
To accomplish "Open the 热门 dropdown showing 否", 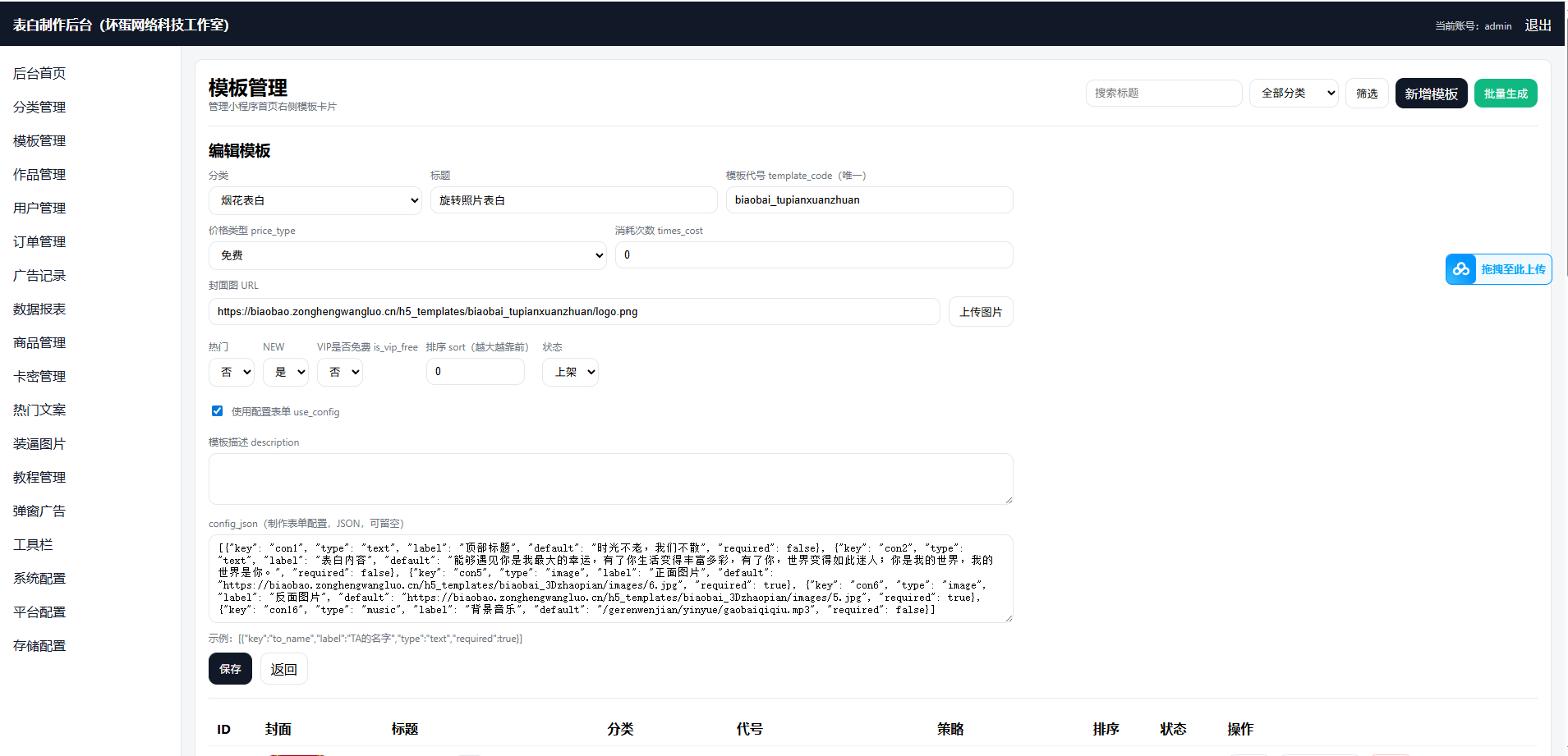I will tap(231, 372).
